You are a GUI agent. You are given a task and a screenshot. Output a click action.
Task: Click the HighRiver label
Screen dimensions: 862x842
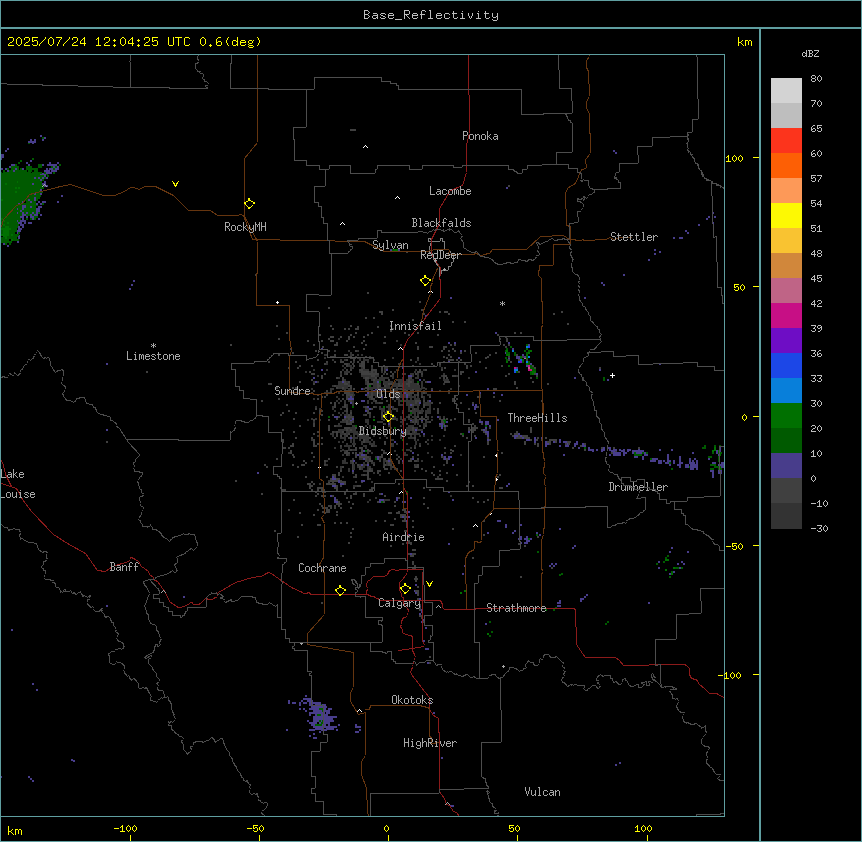(430, 743)
